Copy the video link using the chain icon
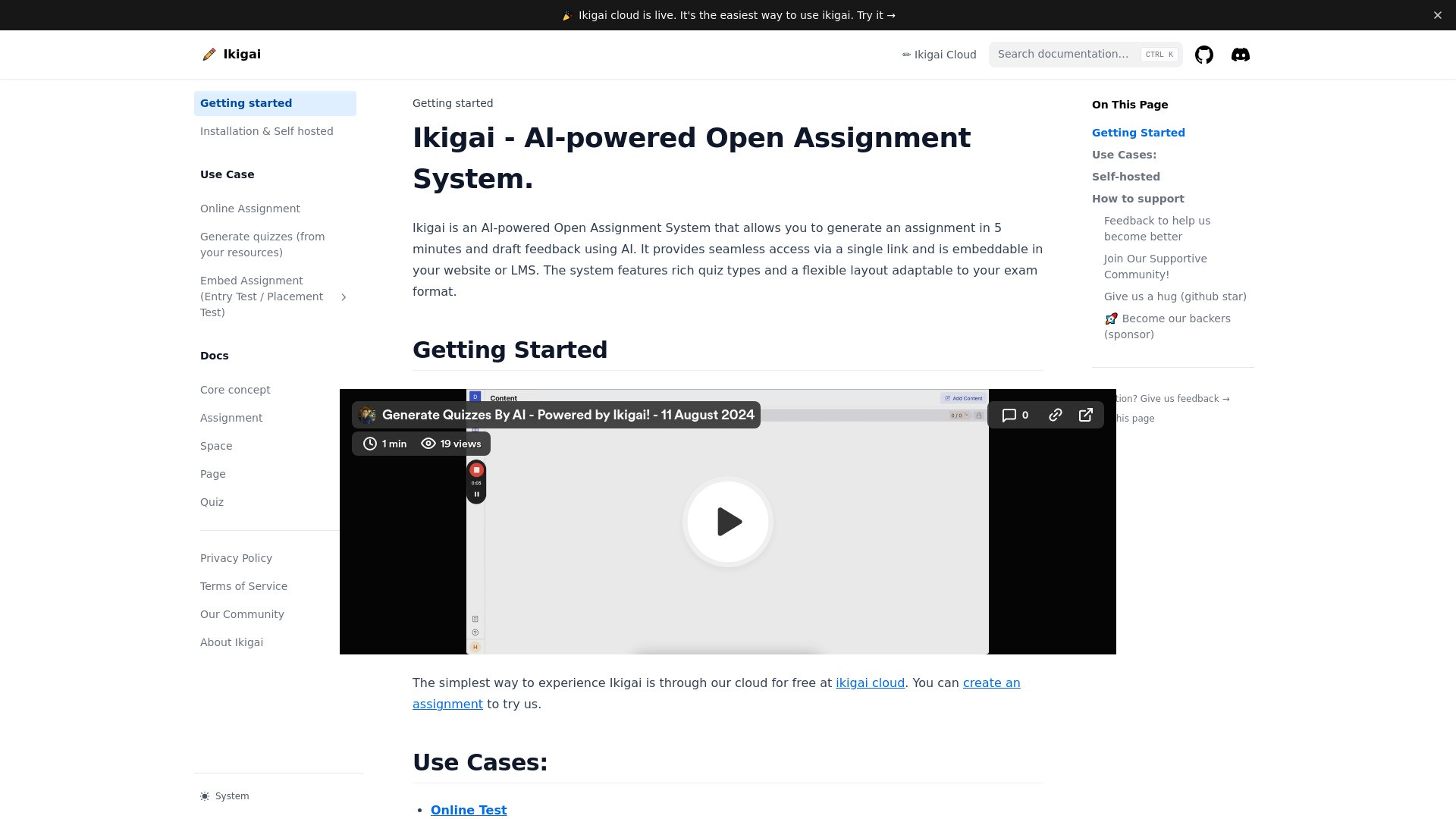 pos(1055,415)
